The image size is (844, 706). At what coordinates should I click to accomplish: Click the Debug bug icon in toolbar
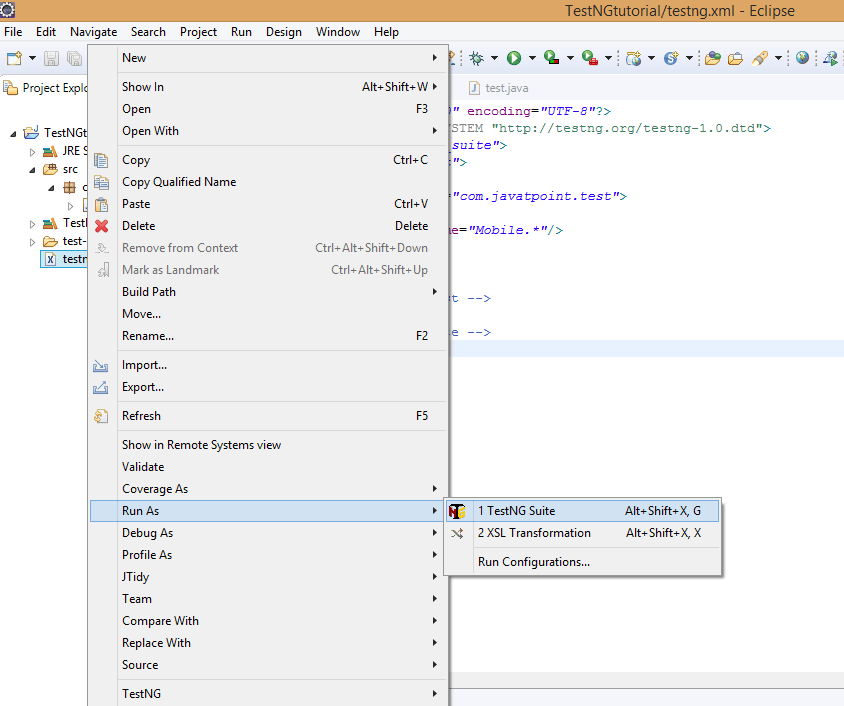point(476,58)
